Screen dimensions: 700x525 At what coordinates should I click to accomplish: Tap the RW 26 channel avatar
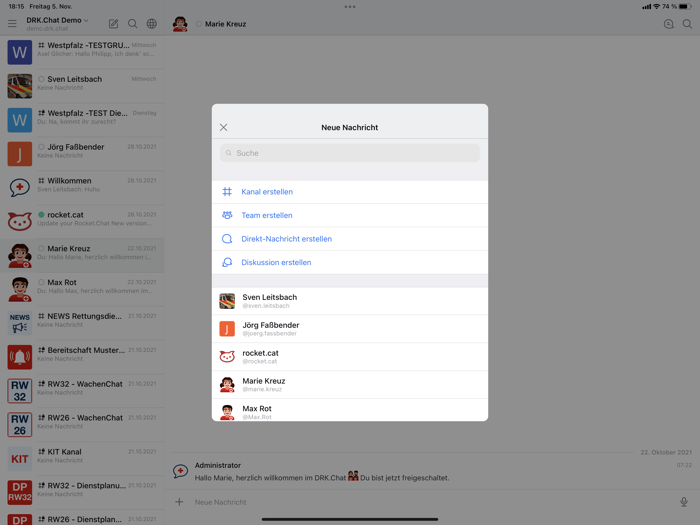coord(20,425)
